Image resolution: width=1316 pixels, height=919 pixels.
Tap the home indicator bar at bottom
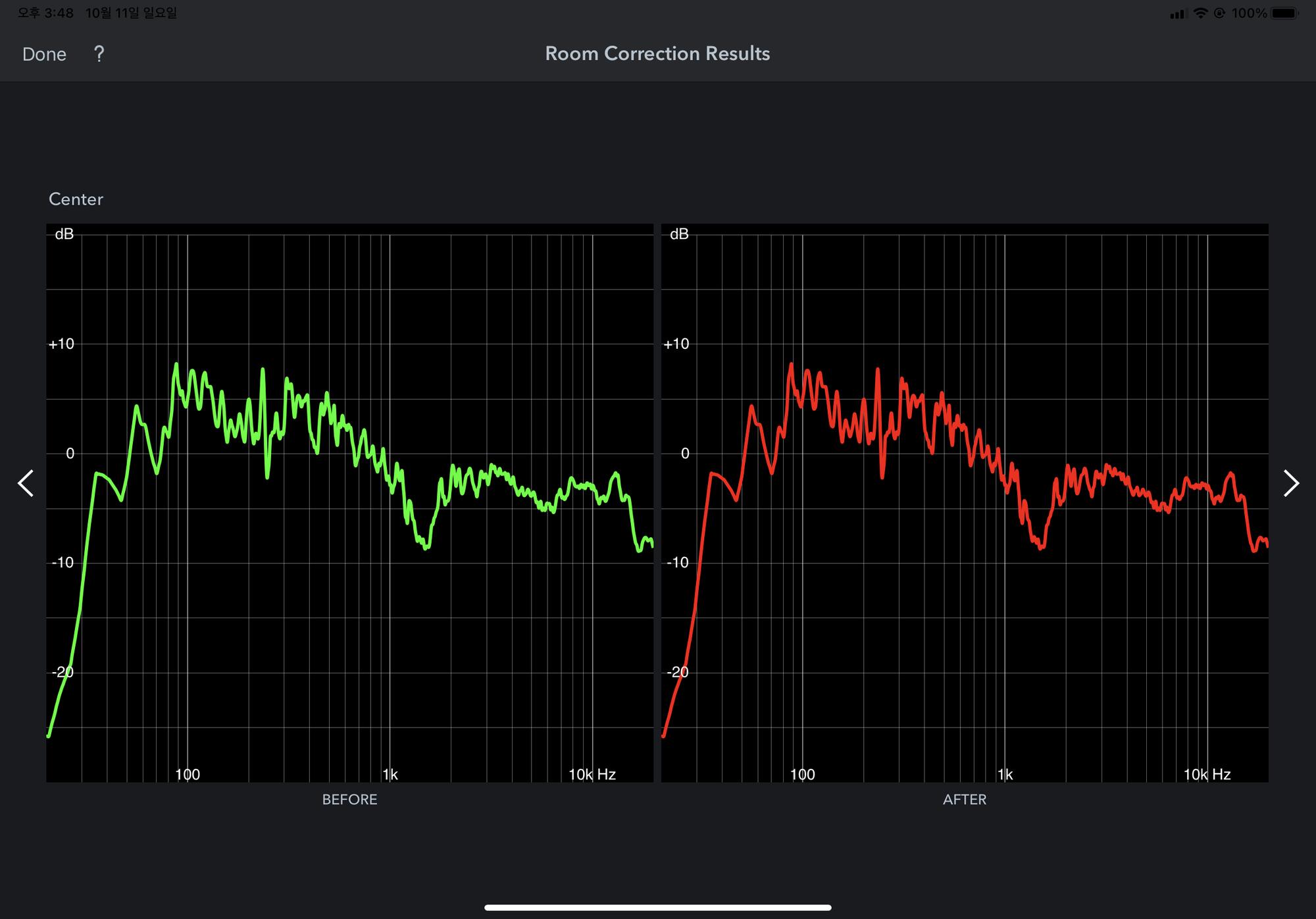(657, 907)
